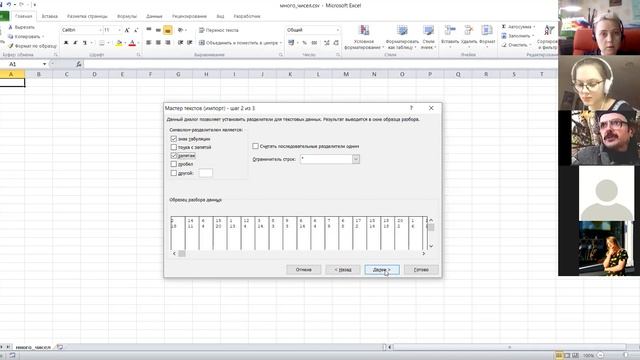Check the semicolon (точка с запятой) delimiter

(x=173, y=147)
